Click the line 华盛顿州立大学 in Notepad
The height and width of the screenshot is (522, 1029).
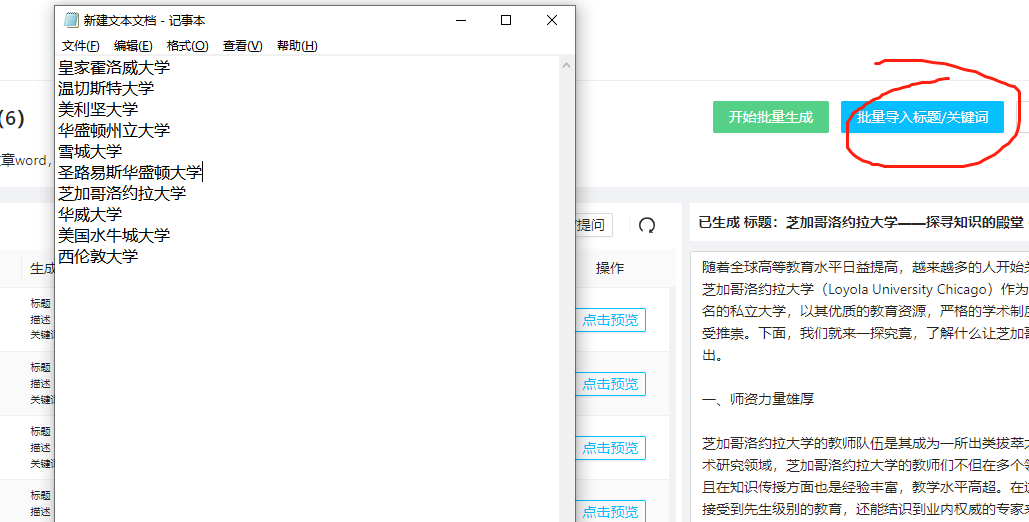coord(114,130)
